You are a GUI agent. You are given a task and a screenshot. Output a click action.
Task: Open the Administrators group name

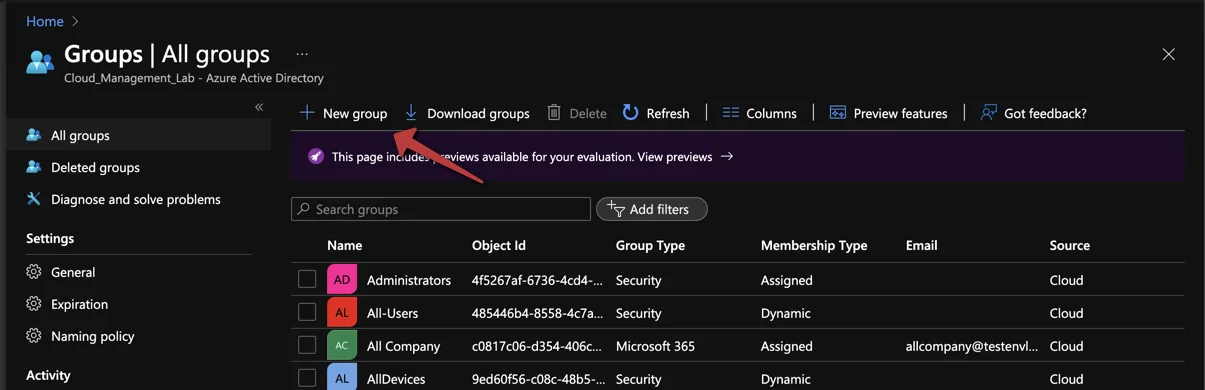409,280
